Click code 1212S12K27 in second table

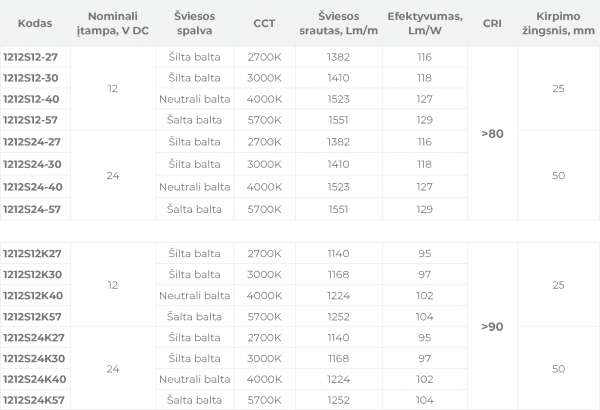pyautogui.click(x=32, y=253)
